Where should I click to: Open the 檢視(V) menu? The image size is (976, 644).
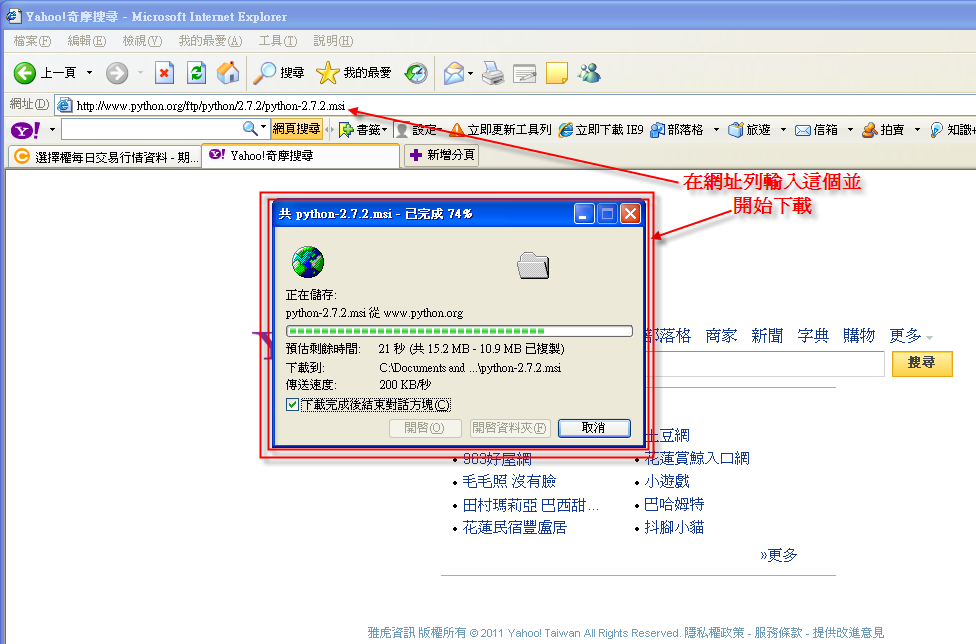tap(142, 41)
